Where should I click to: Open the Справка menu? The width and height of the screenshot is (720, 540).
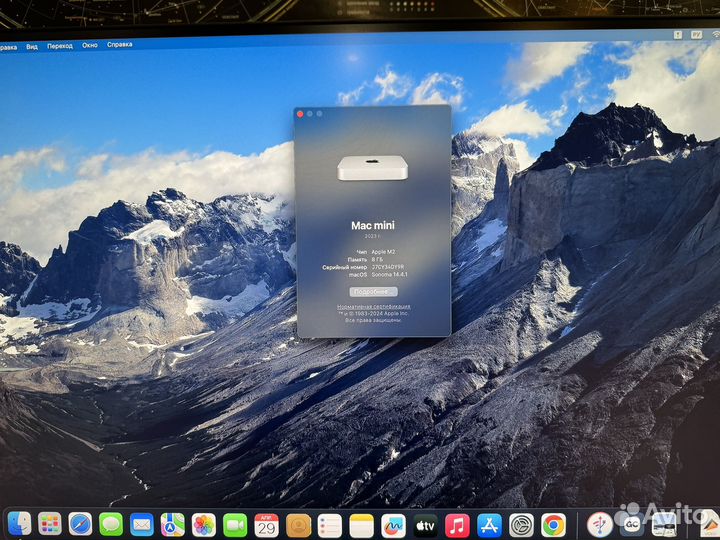coord(120,45)
